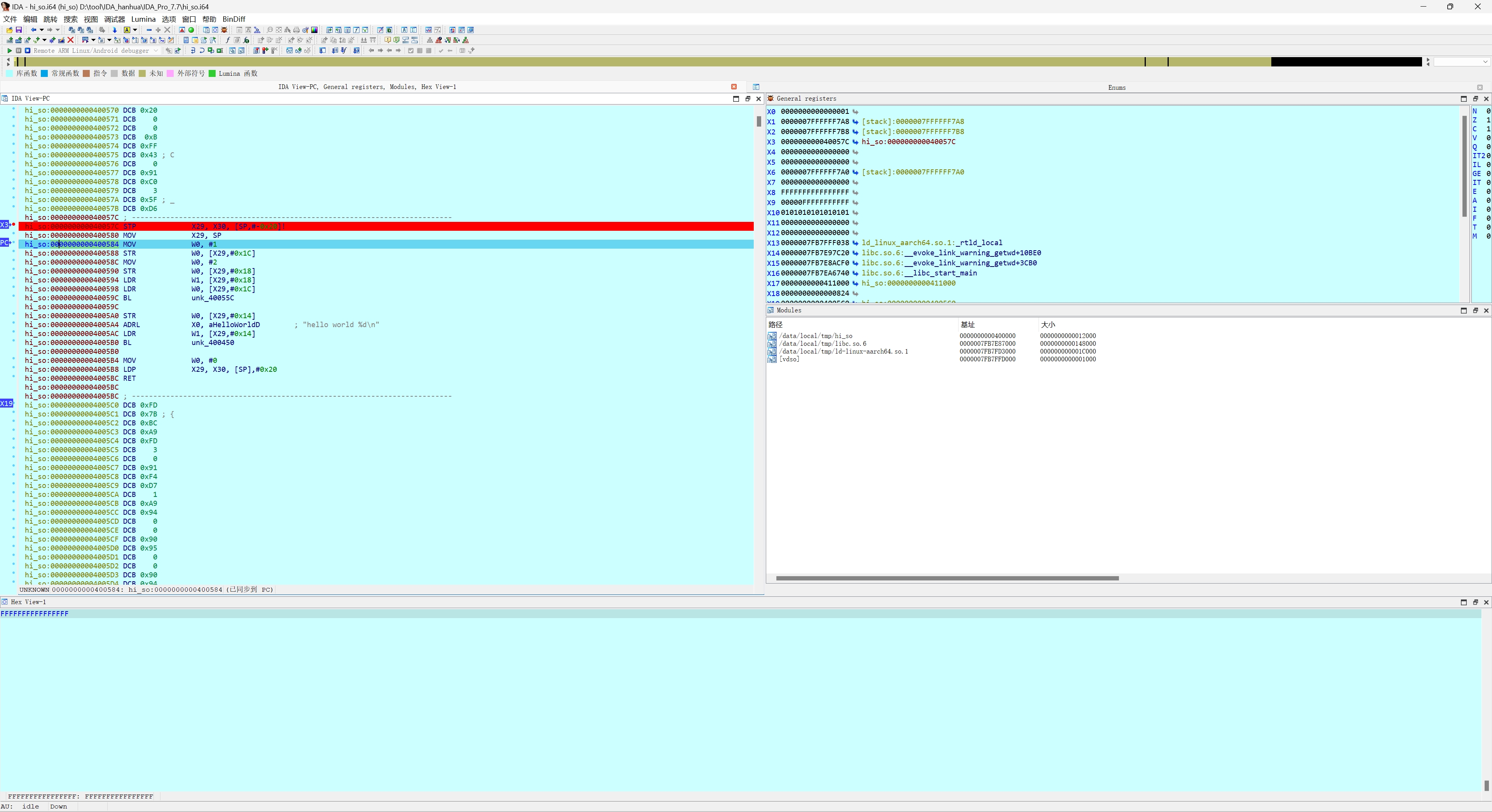This screenshot has width=1492, height=812.
Task: Click the step into icon on the debugger toolbar
Action: (x=193, y=51)
